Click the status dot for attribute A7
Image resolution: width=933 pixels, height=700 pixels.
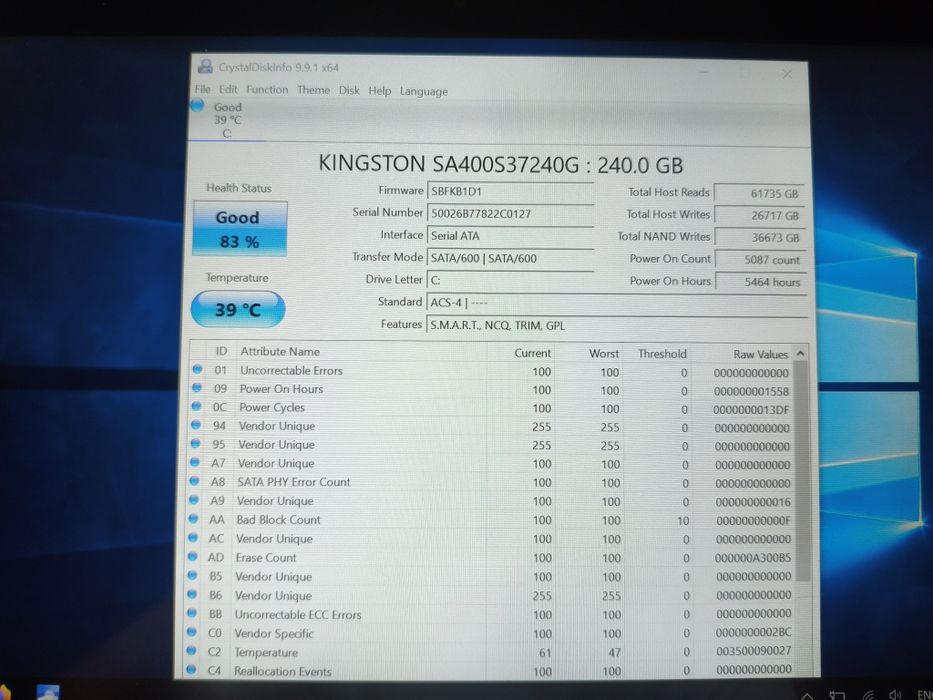point(194,462)
